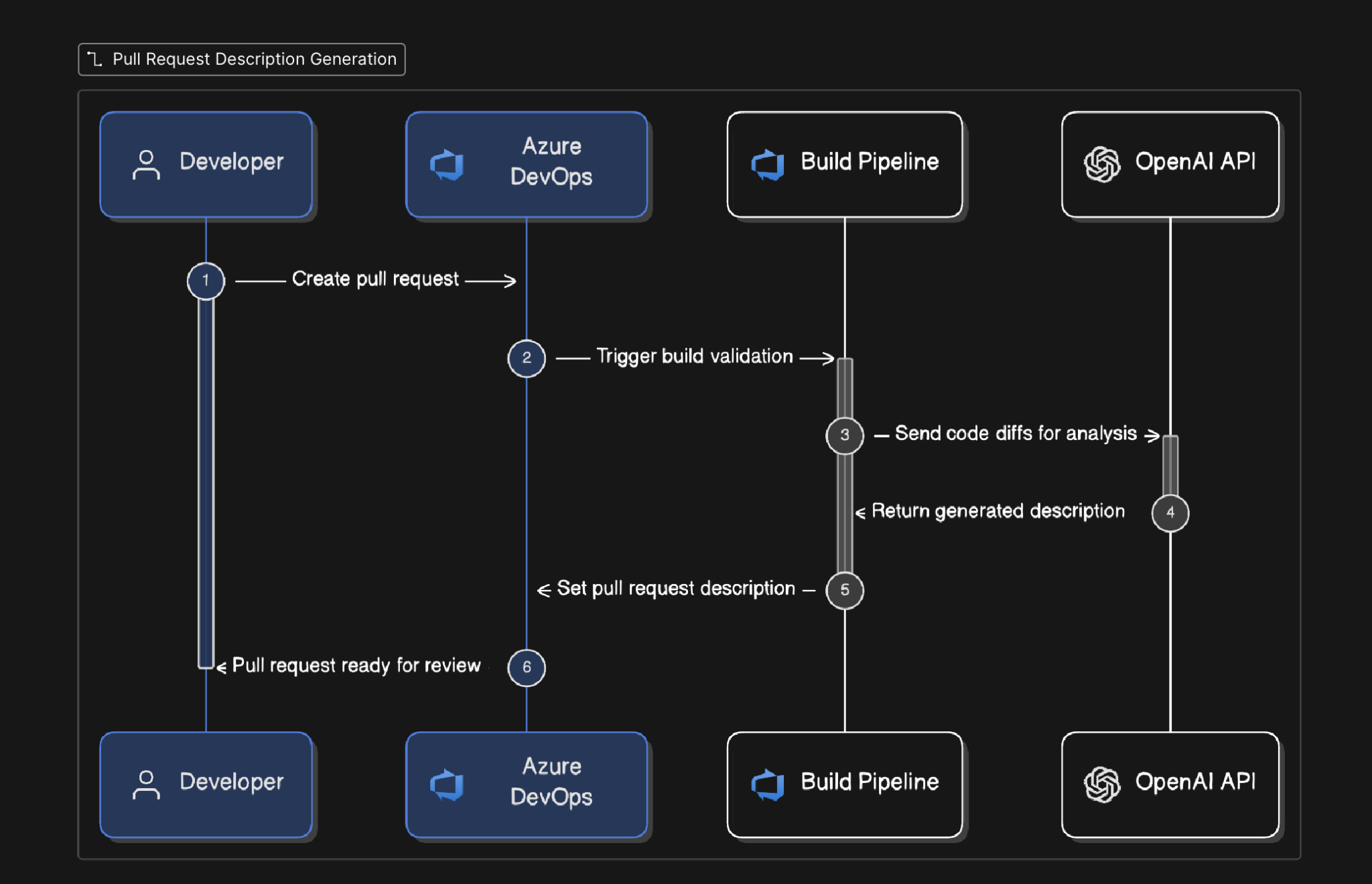Click the OpenAI logo in bottom box

1102,784
